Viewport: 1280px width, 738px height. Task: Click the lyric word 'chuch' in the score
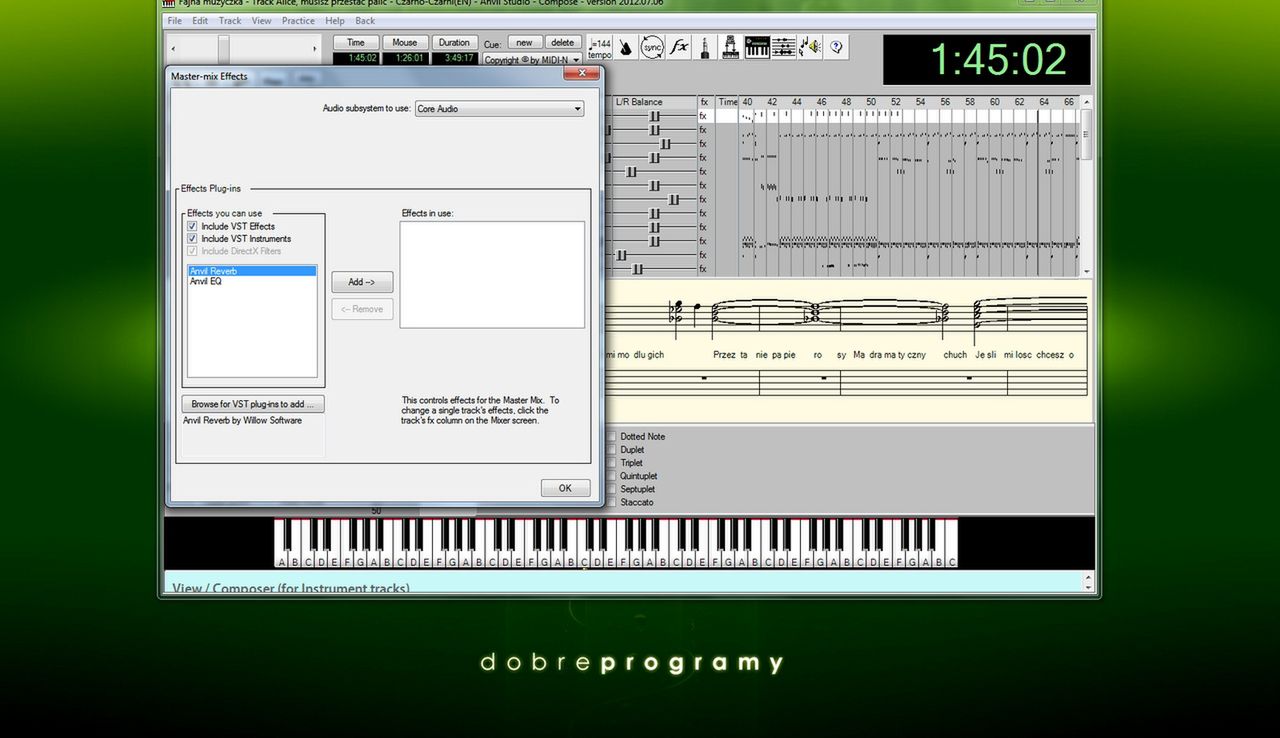click(955, 355)
